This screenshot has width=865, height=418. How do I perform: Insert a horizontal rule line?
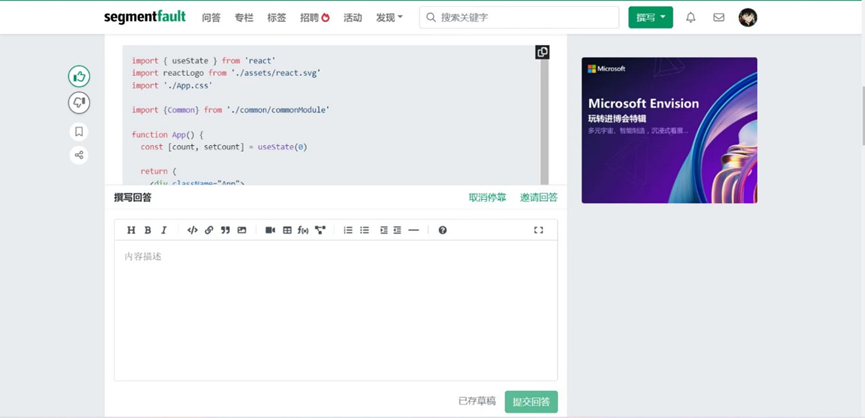point(414,230)
